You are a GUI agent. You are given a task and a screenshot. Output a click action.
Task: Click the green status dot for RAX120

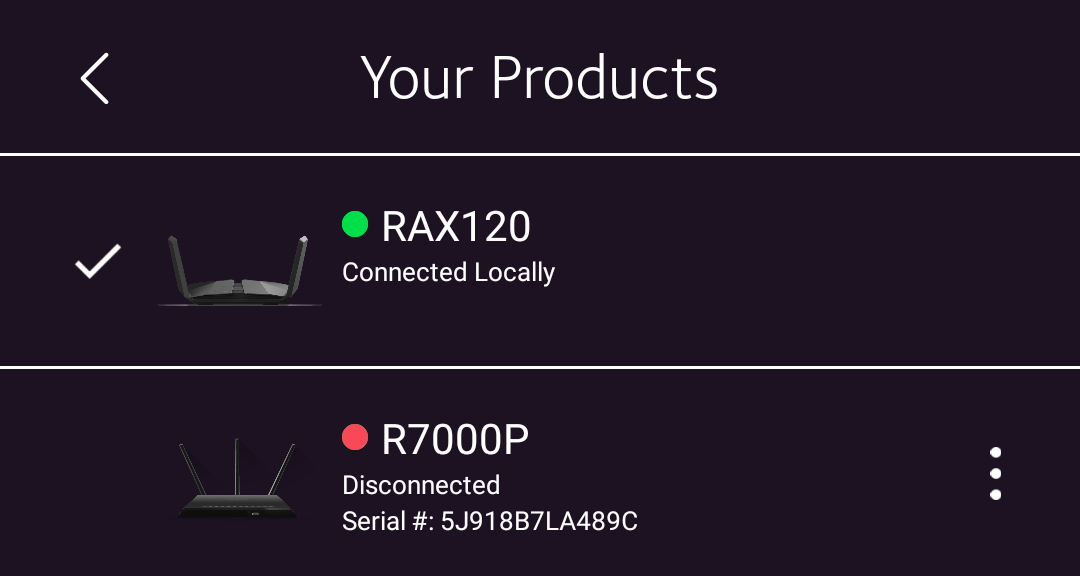pos(355,225)
